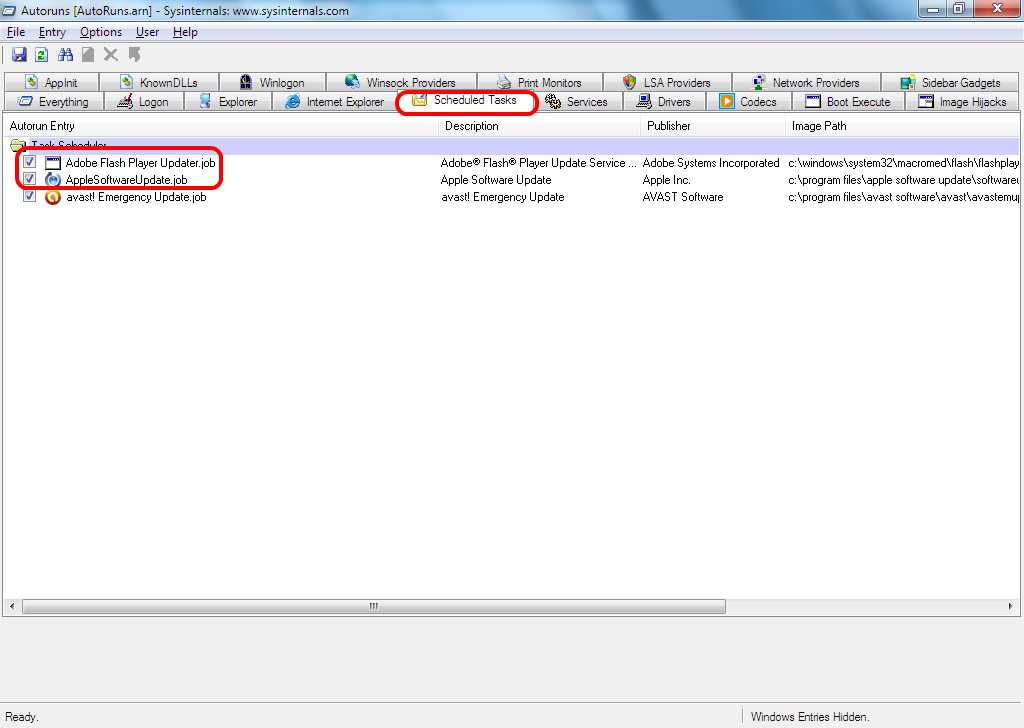Select the avast! Emergency Update.job entry
Viewport: 1024px width, 728px height.
136,197
